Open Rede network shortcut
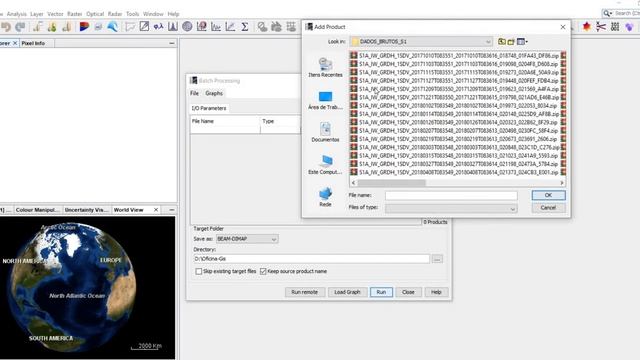 (325, 197)
